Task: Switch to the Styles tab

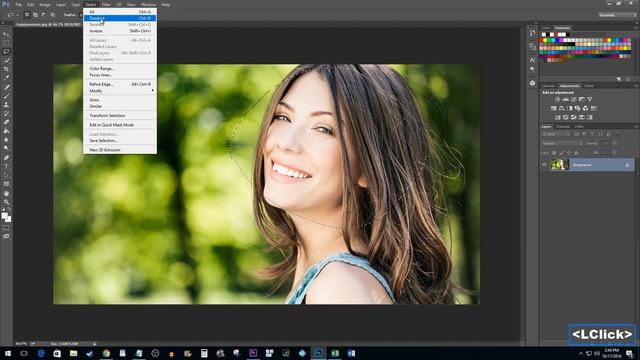Action: click(x=589, y=86)
